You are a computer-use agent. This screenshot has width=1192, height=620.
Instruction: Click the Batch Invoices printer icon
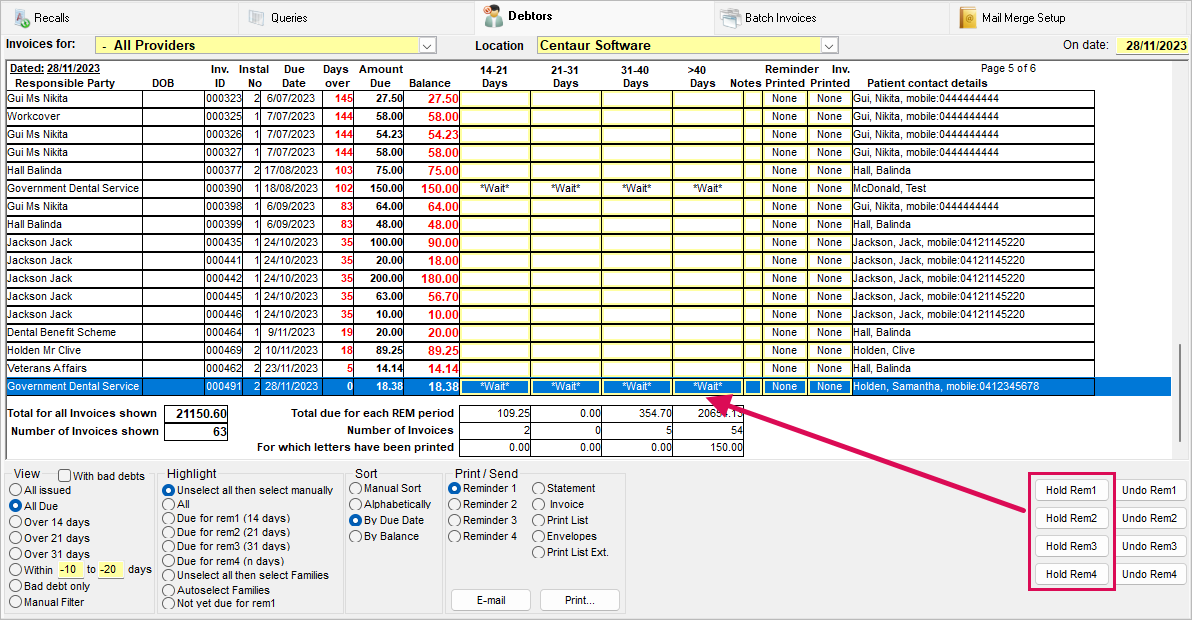pyautogui.click(x=730, y=18)
